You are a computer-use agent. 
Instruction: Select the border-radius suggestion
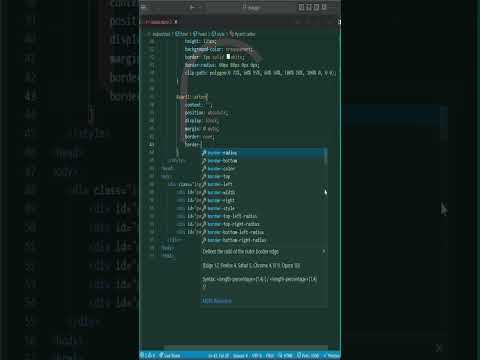point(263,153)
